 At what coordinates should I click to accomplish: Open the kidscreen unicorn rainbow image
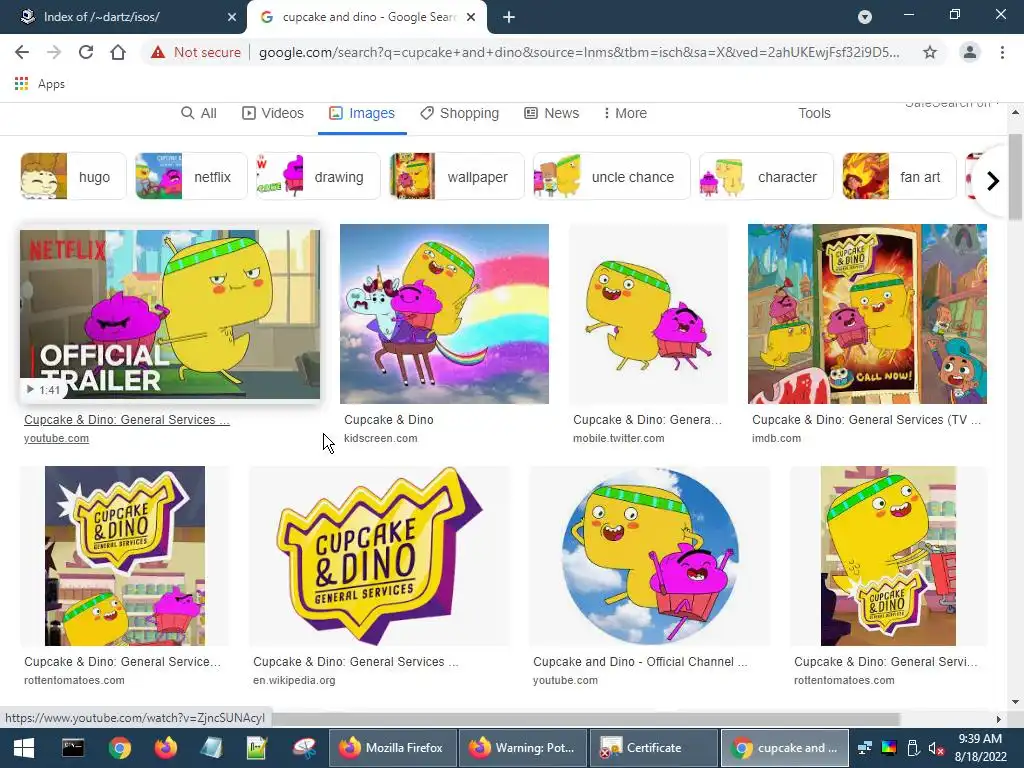coord(444,314)
